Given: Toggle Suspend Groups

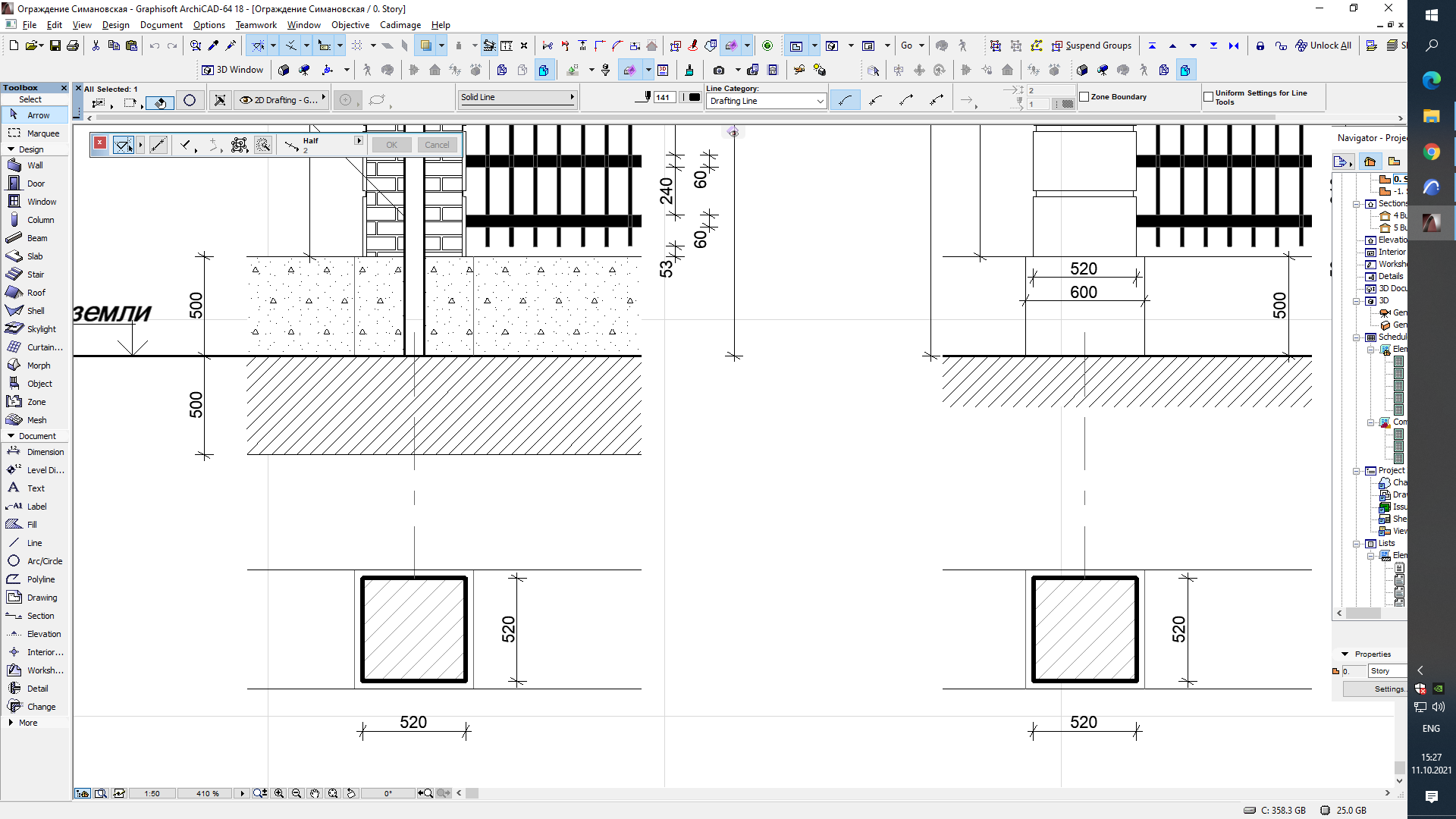Looking at the screenshot, I should [1091, 45].
